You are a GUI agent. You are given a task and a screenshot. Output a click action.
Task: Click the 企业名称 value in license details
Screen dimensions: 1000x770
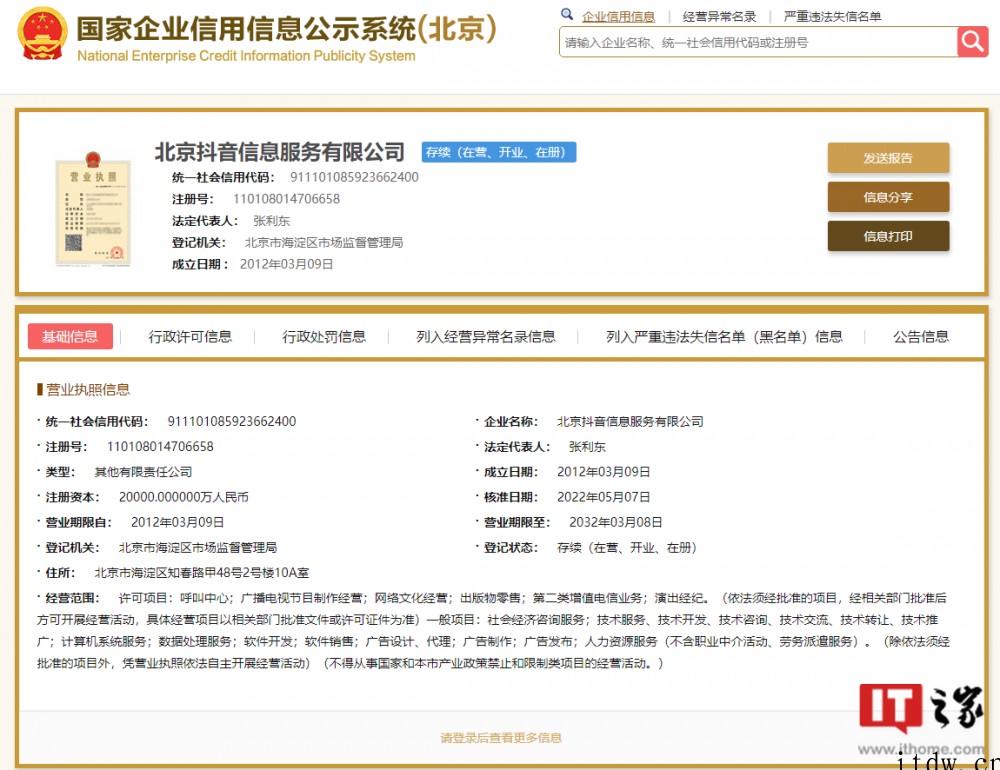630,422
